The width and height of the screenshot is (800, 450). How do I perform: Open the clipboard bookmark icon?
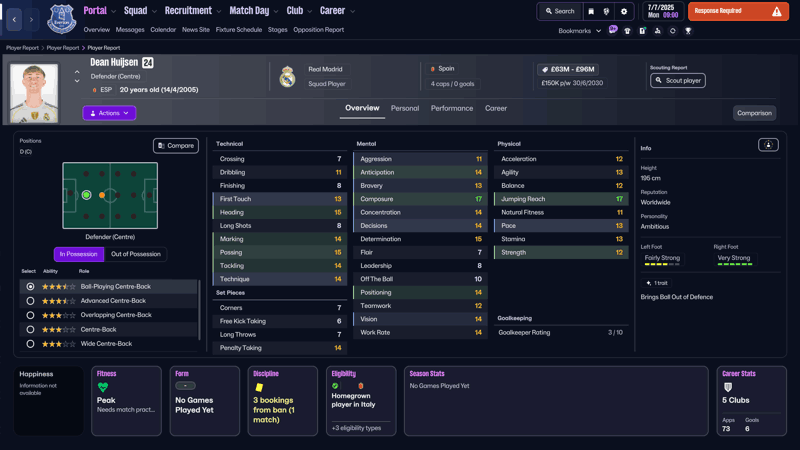[642, 31]
